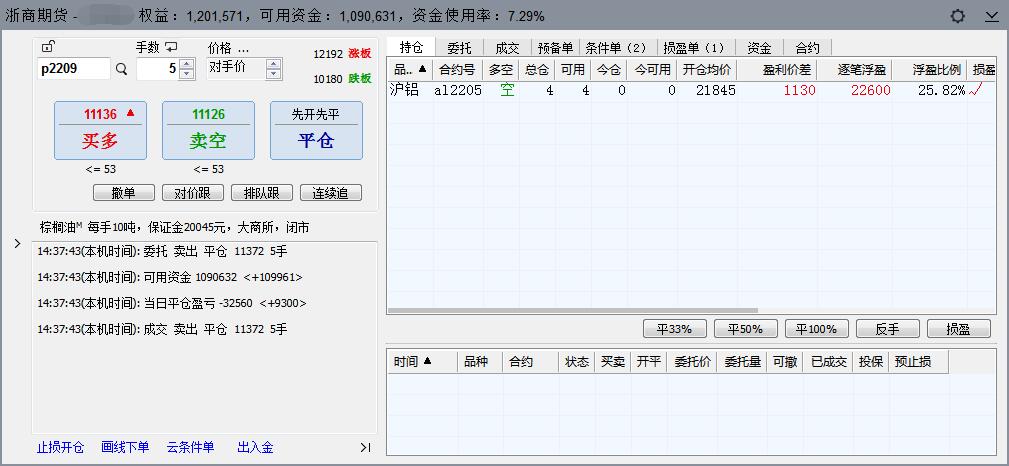Click the return-arrow icon beside 手数
Image resolution: width=1009 pixels, height=466 pixels.
171,47
